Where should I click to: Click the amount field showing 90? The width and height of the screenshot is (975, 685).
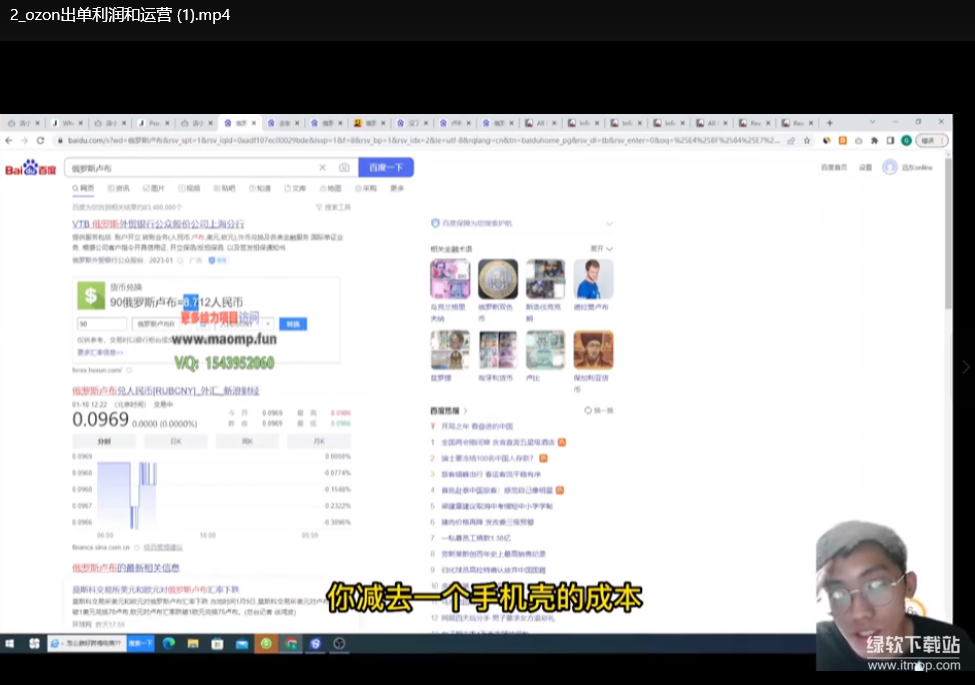coord(102,324)
